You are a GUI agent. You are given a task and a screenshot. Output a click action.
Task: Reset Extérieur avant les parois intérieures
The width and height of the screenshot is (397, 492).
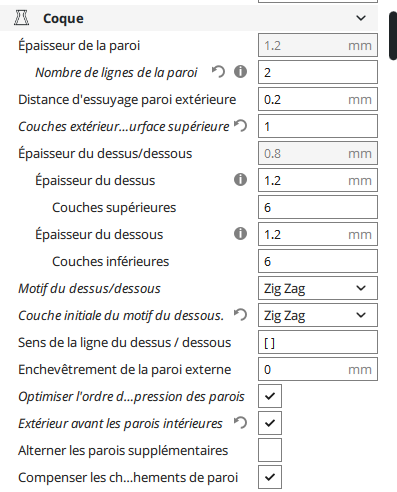coord(240,423)
